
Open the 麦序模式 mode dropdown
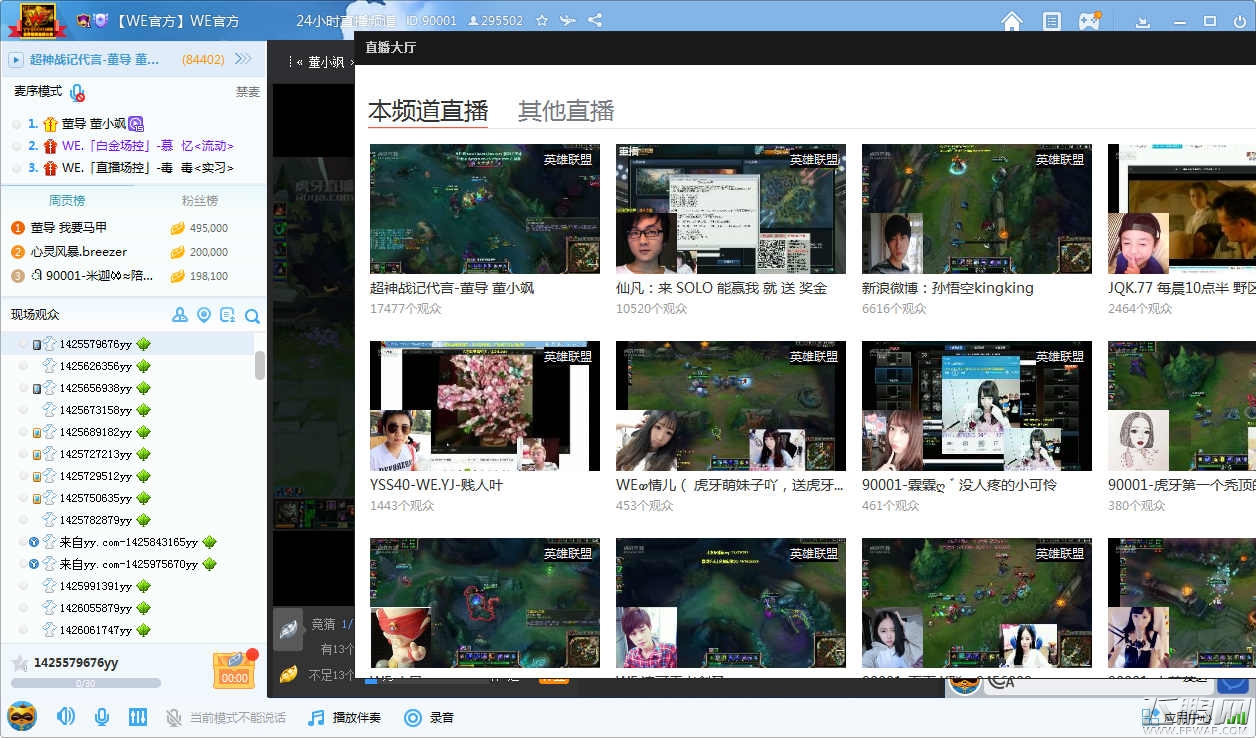(x=38, y=91)
